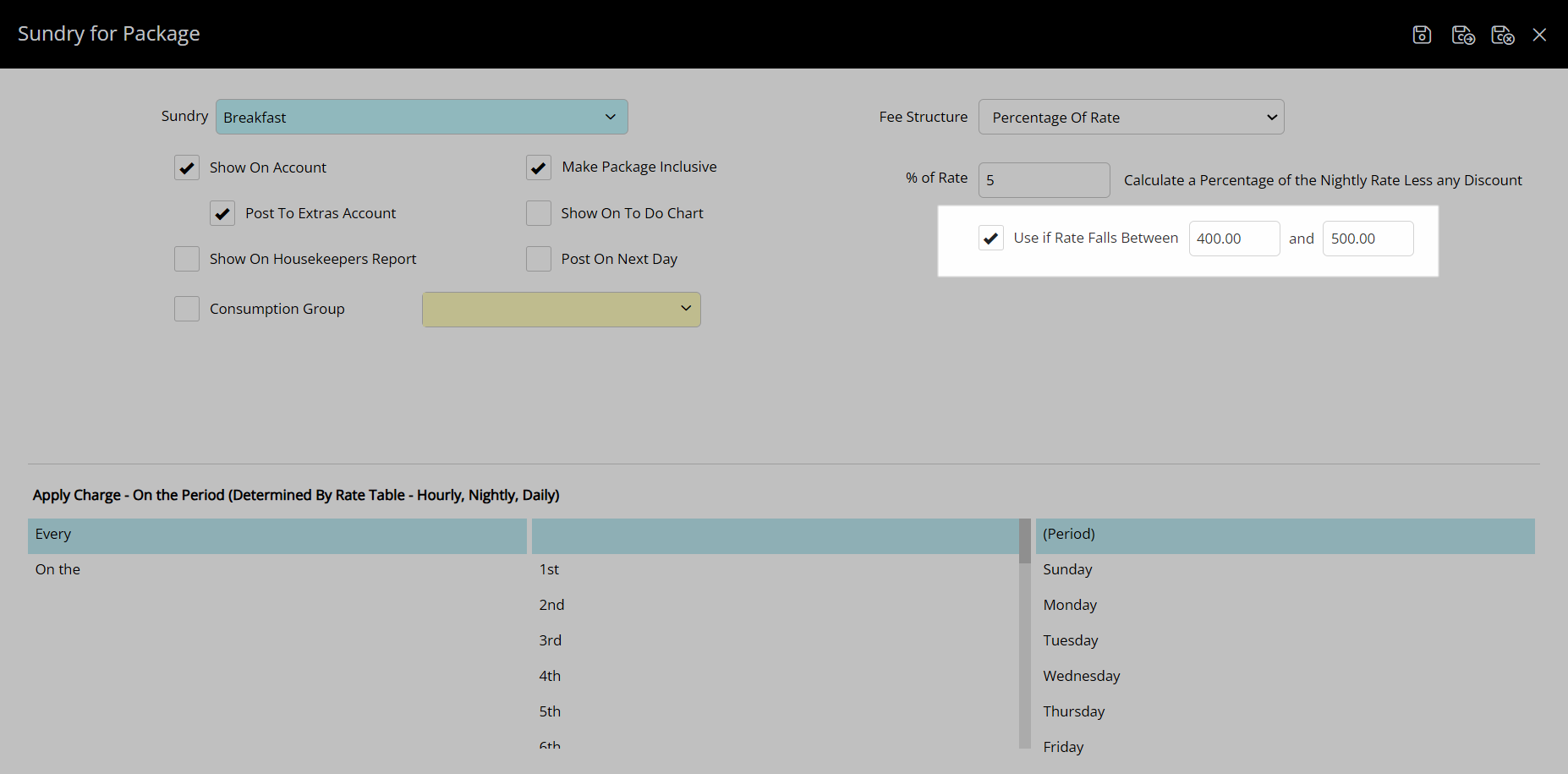Select Wednesday in the period list
The height and width of the screenshot is (774, 1568).
pos(1082,676)
